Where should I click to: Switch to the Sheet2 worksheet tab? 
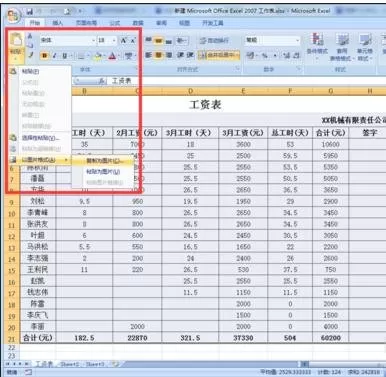[x=69, y=364]
